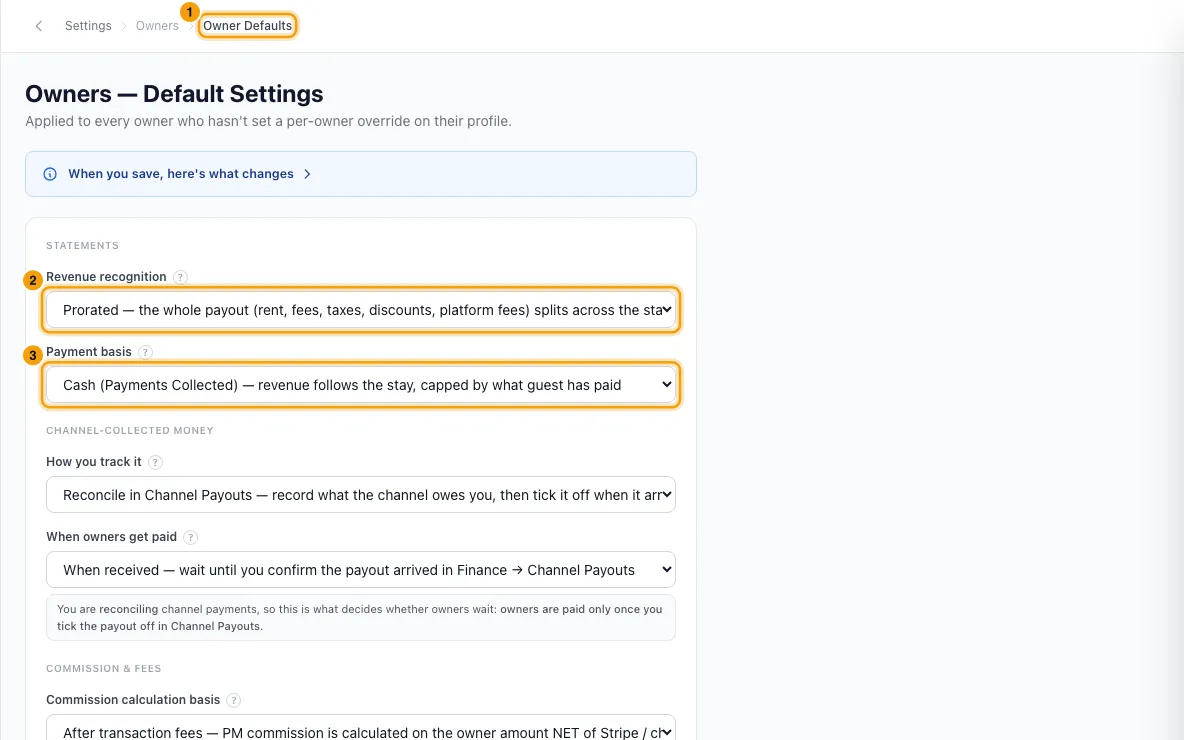Click the back arrow in breadcrumb
The image size is (1184, 740).
[39, 26]
